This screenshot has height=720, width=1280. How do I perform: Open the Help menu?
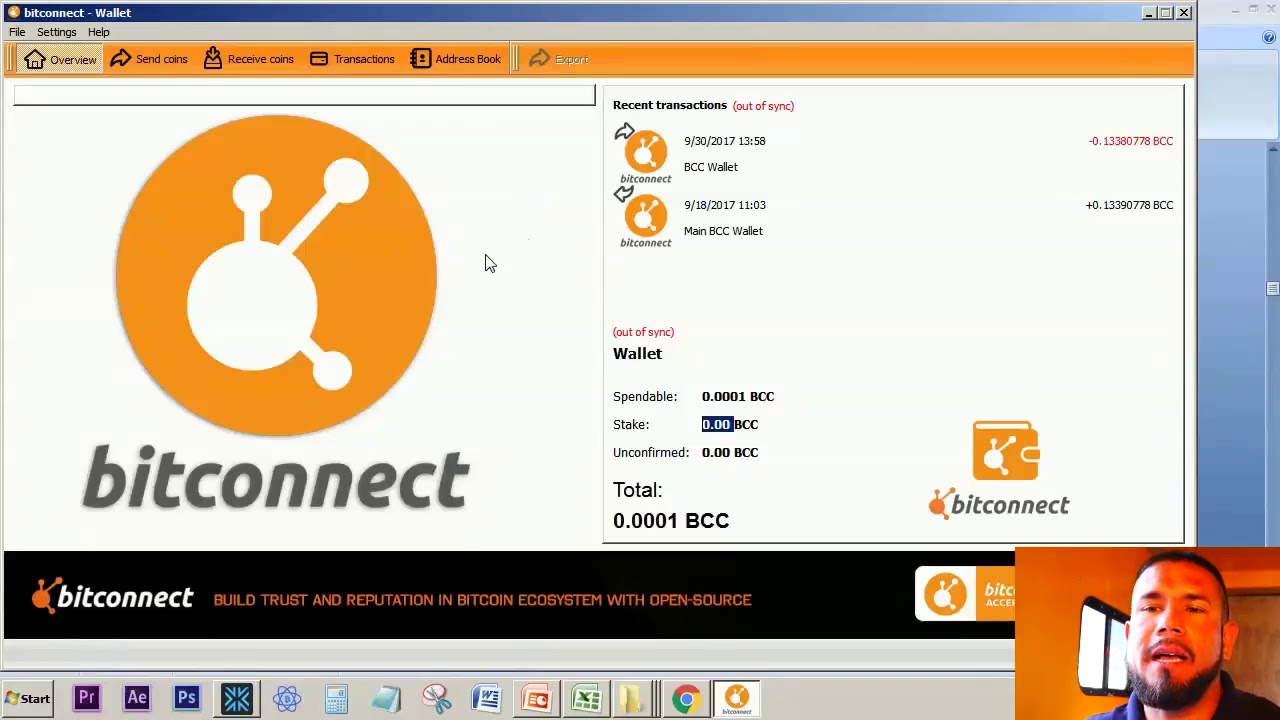point(98,32)
